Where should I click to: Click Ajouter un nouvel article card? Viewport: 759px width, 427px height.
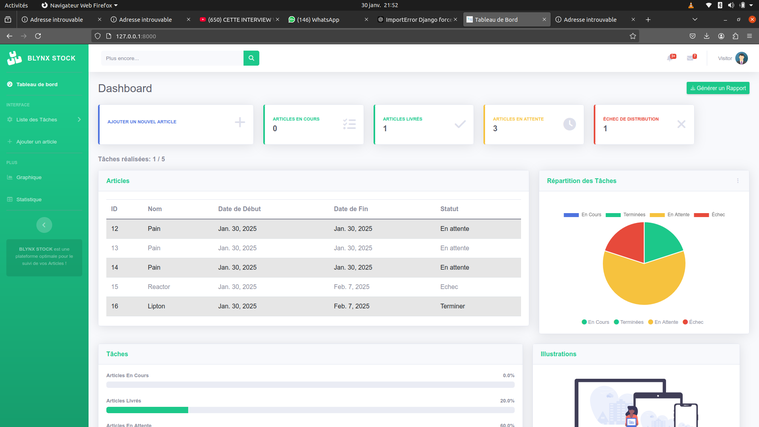176,124
